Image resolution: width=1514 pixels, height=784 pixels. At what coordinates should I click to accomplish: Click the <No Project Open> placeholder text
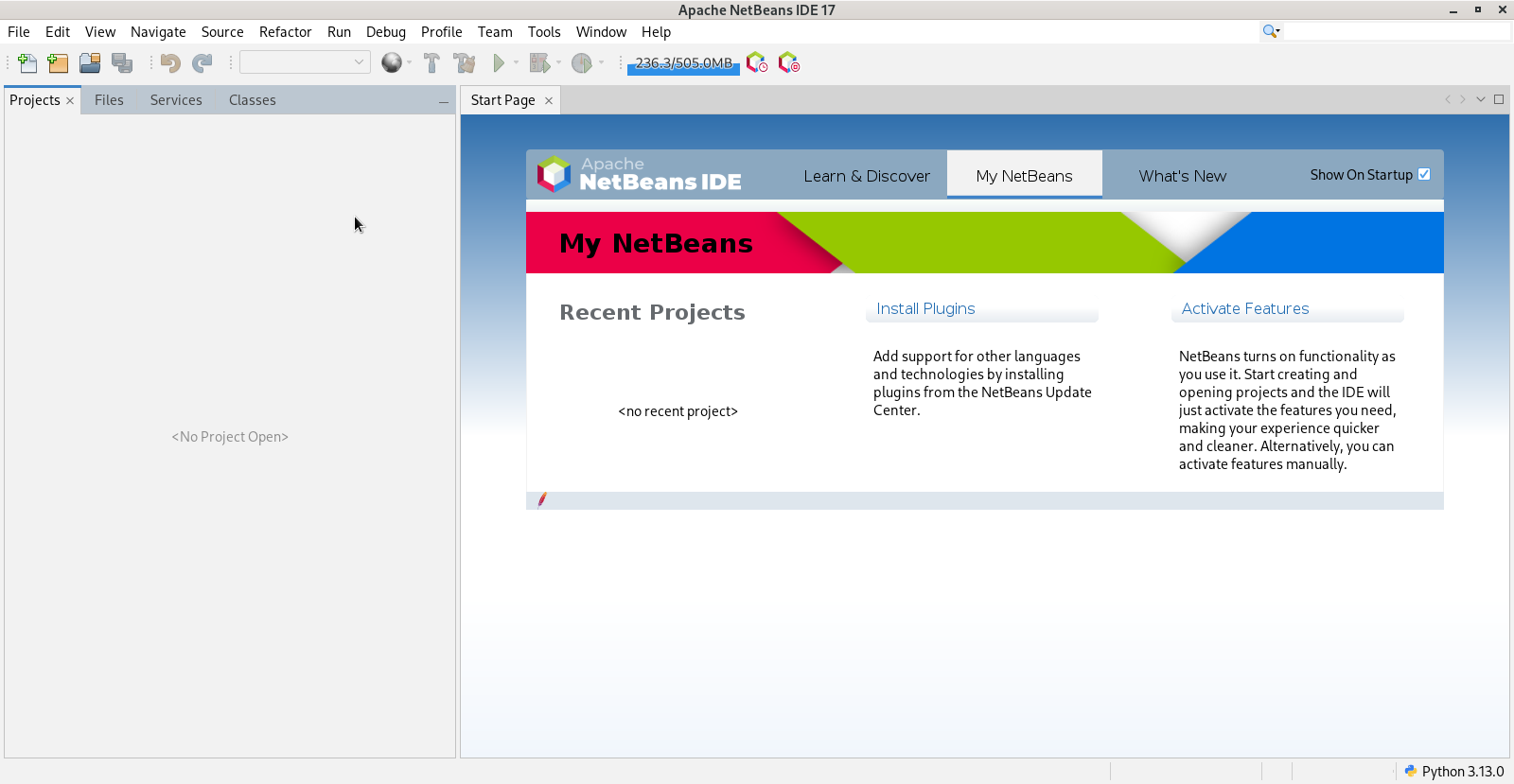click(230, 437)
